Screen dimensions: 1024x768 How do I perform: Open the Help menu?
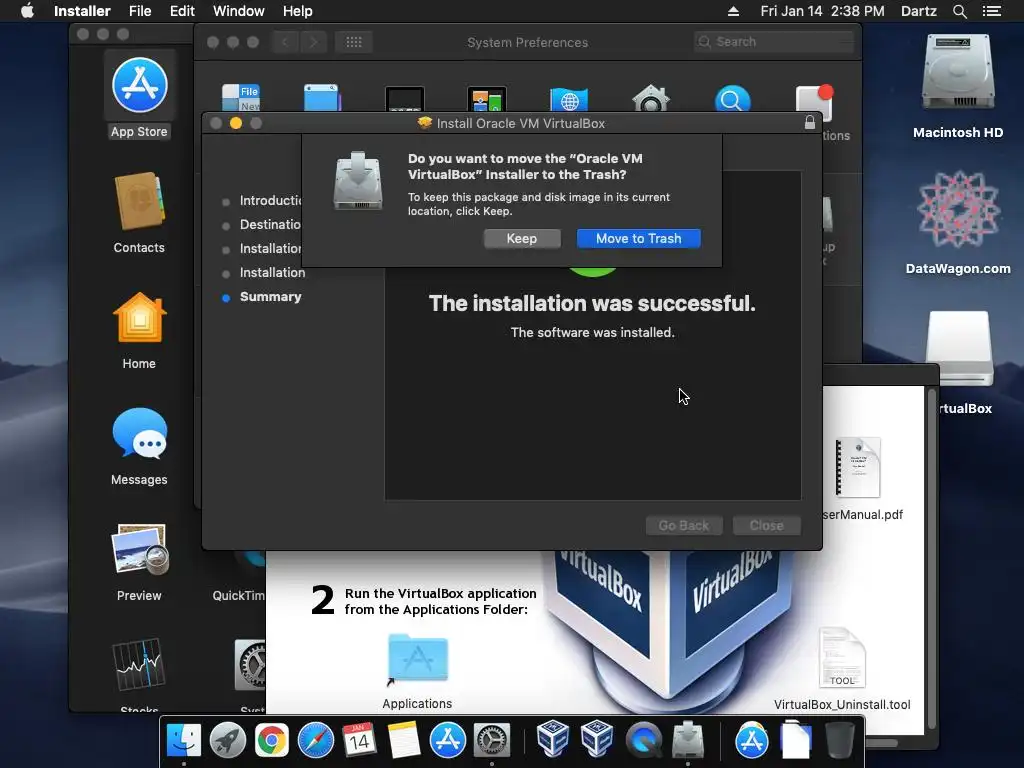[x=297, y=11]
